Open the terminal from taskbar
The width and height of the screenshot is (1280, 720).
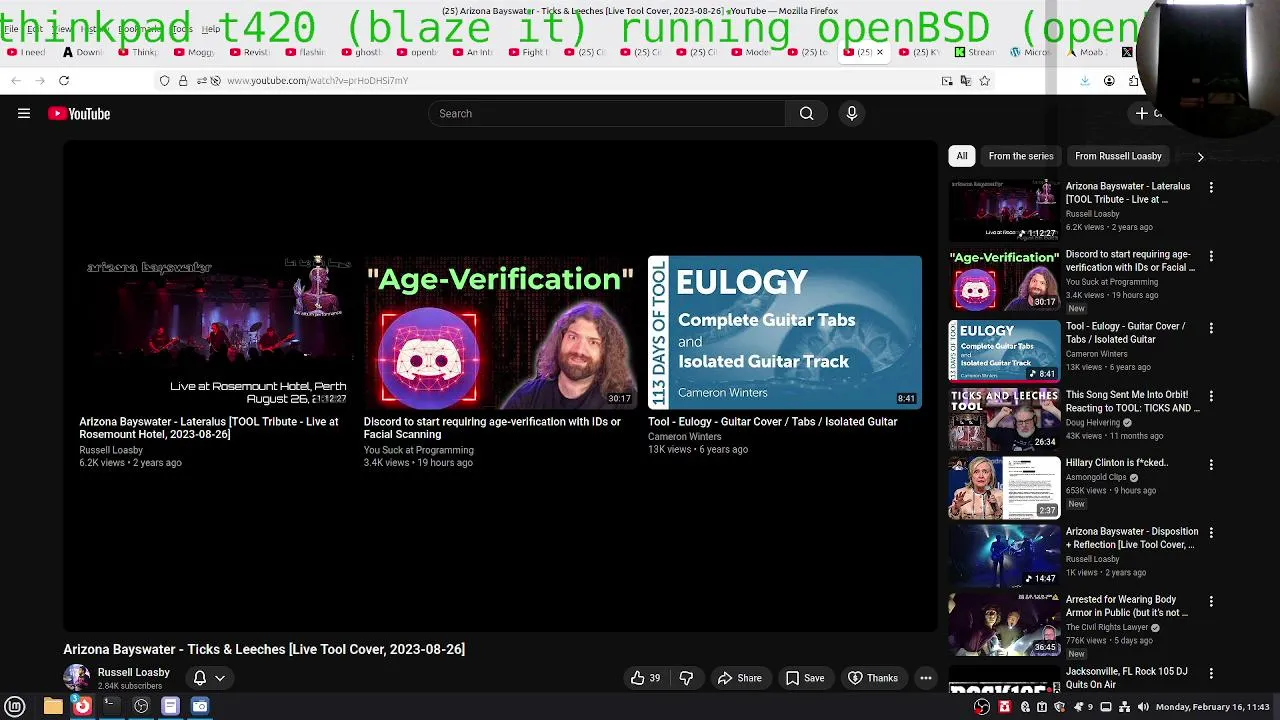coord(112,706)
